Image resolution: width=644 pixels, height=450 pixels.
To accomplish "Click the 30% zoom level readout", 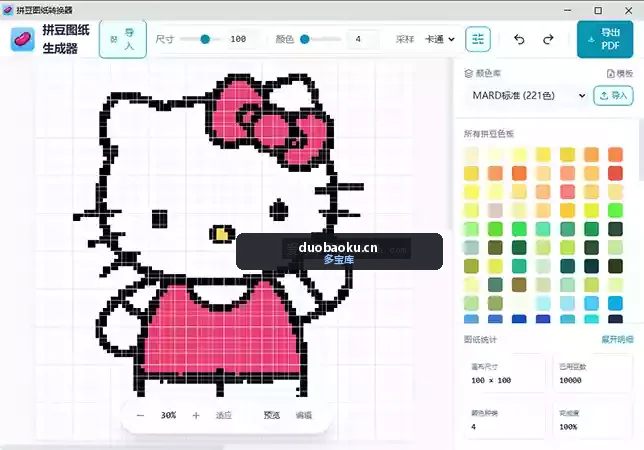I will pos(168,416).
